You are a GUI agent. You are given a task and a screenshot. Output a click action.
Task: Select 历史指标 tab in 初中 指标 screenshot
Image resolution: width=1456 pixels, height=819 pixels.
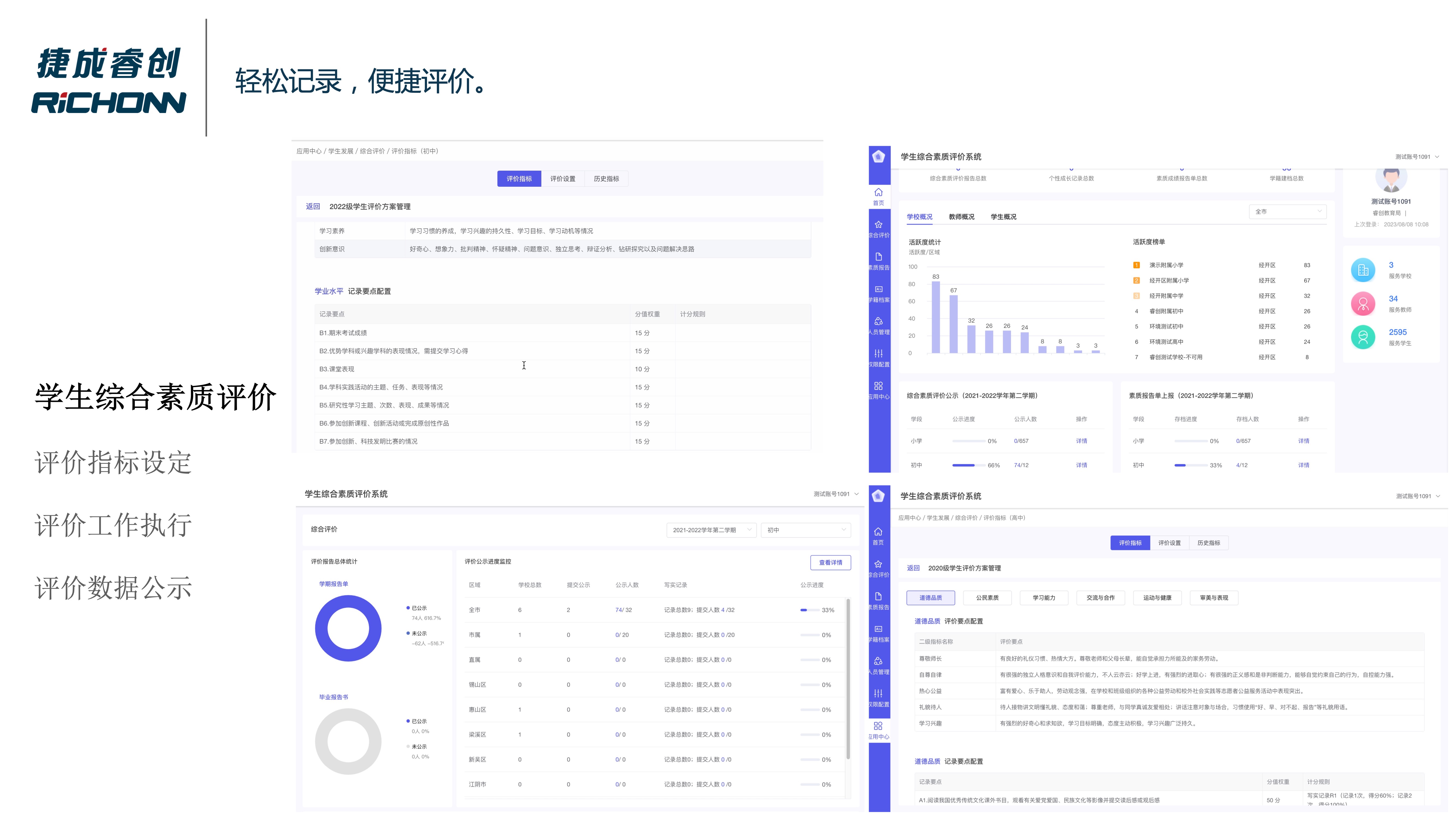(606, 179)
